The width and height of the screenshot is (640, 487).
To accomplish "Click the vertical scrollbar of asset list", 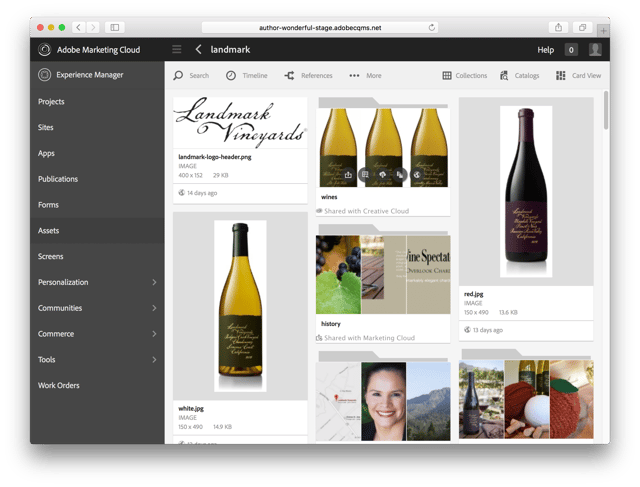I will (606, 110).
